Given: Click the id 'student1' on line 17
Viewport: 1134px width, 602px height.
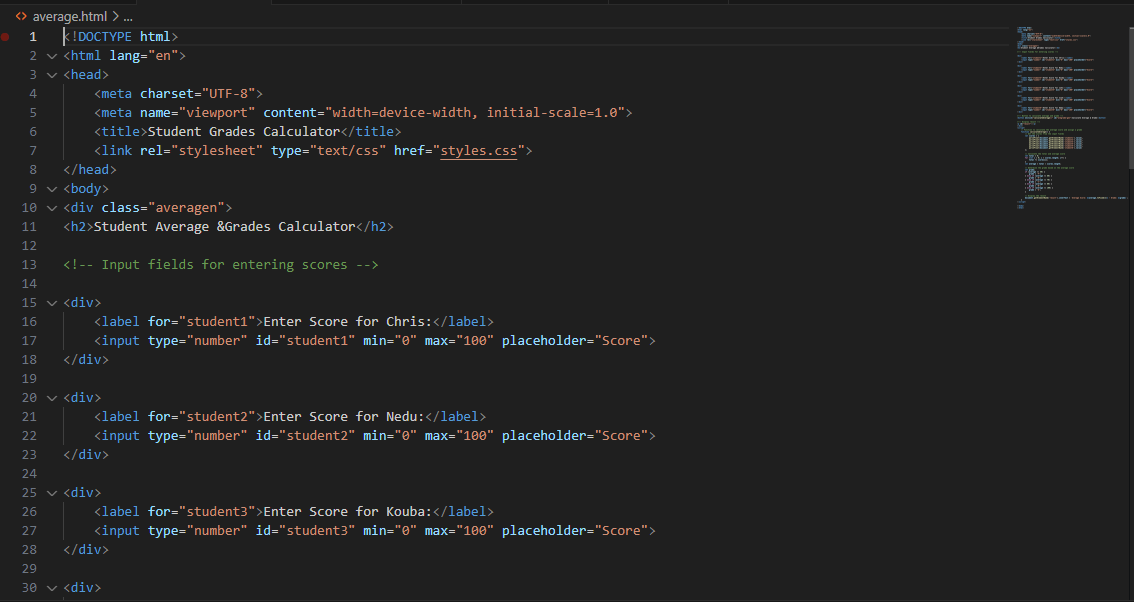Looking at the screenshot, I should [317, 341].
